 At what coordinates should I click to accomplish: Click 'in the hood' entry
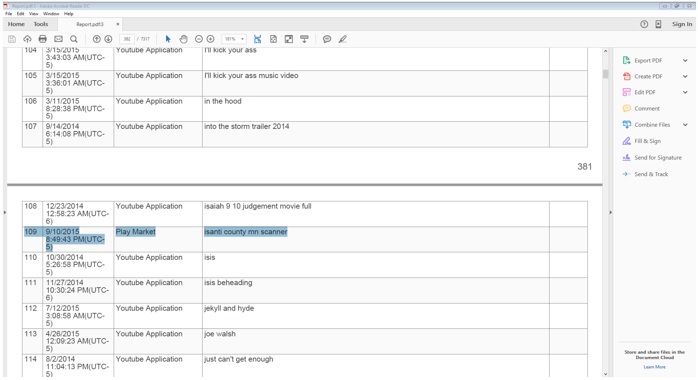tap(223, 101)
